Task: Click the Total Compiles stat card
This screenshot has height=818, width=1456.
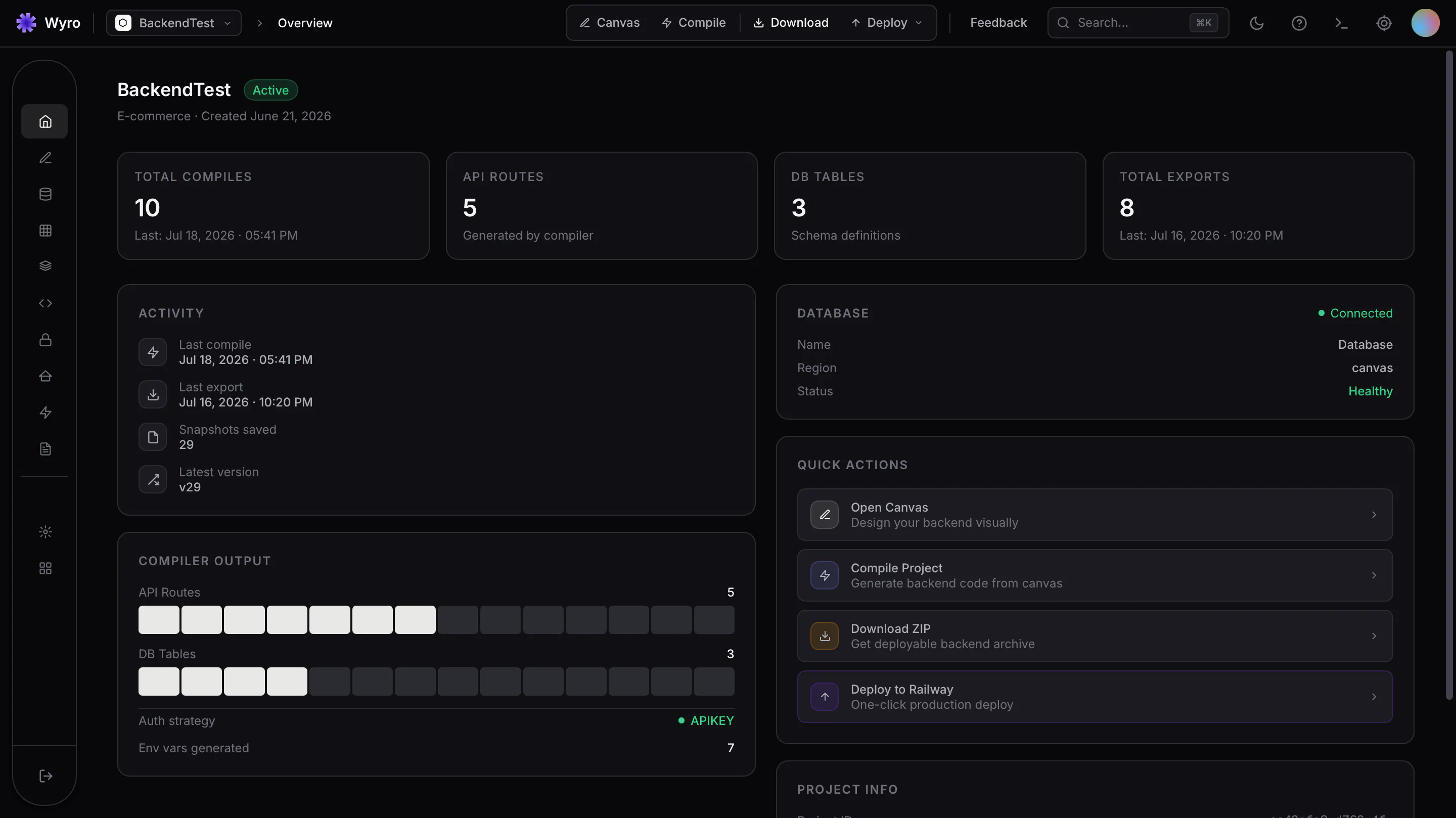Action: pyautogui.click(x=273, y=206)
